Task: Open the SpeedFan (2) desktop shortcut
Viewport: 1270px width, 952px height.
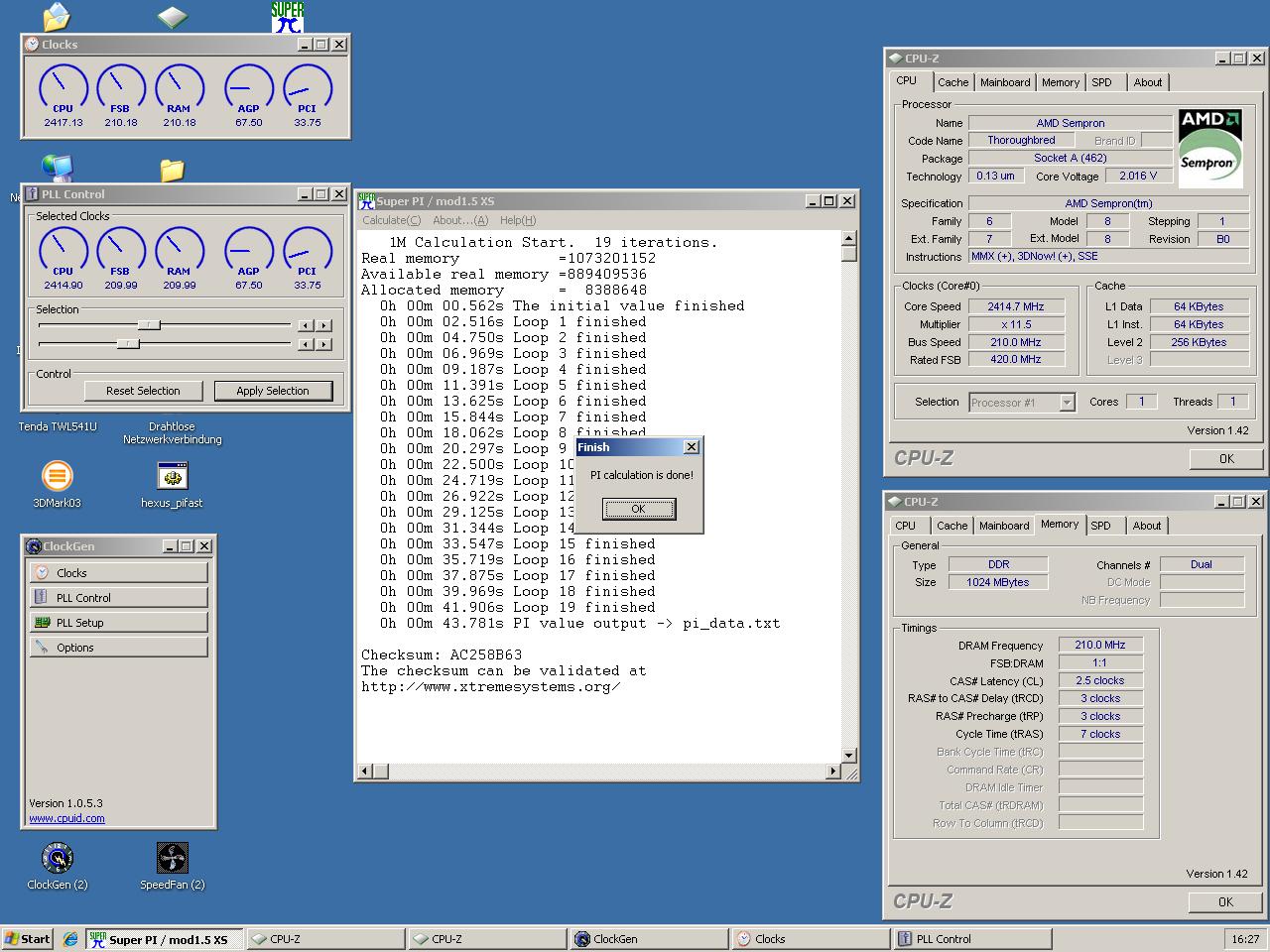Action: tap(172, 858)
